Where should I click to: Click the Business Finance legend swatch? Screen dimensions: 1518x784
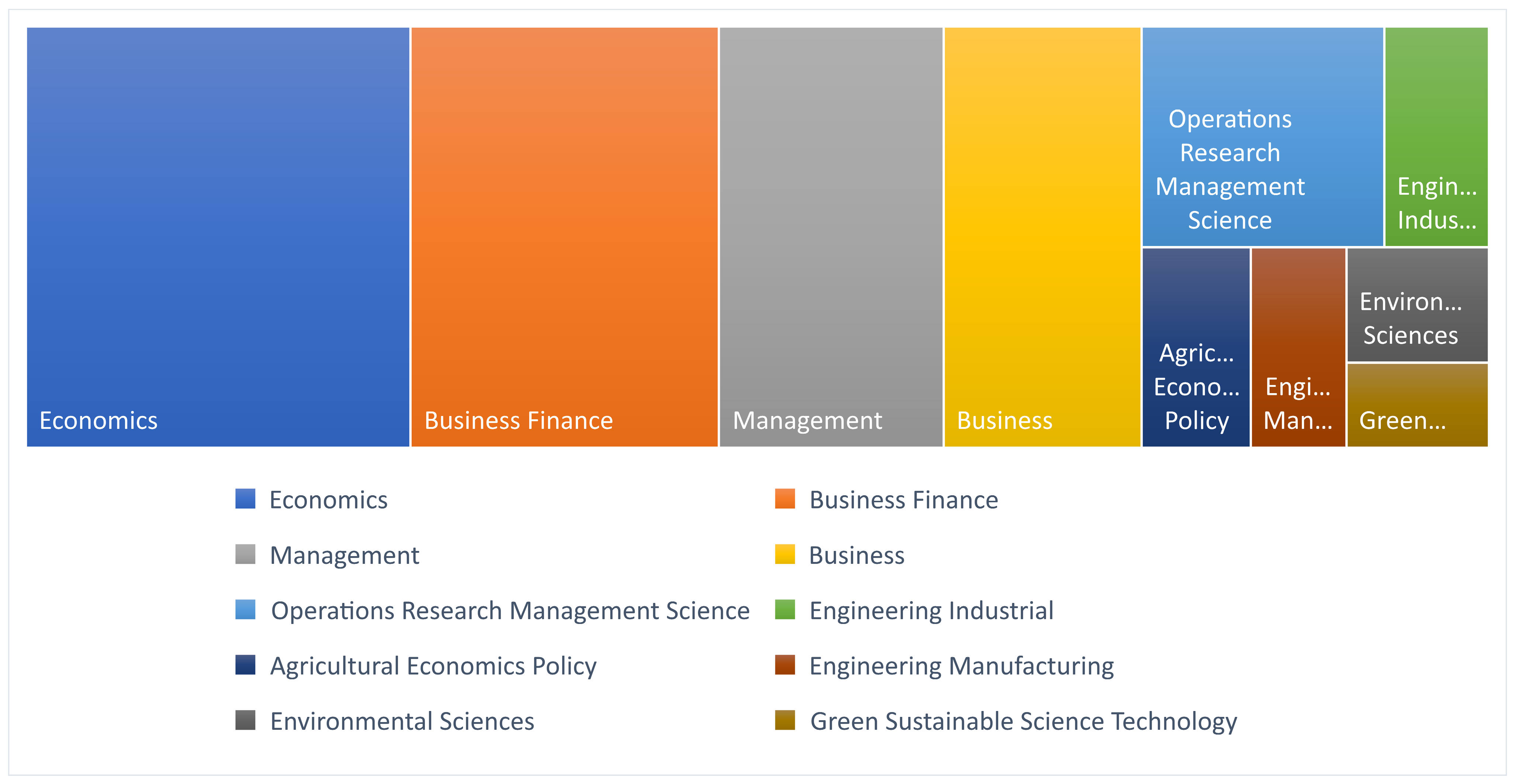coord(784,498)
